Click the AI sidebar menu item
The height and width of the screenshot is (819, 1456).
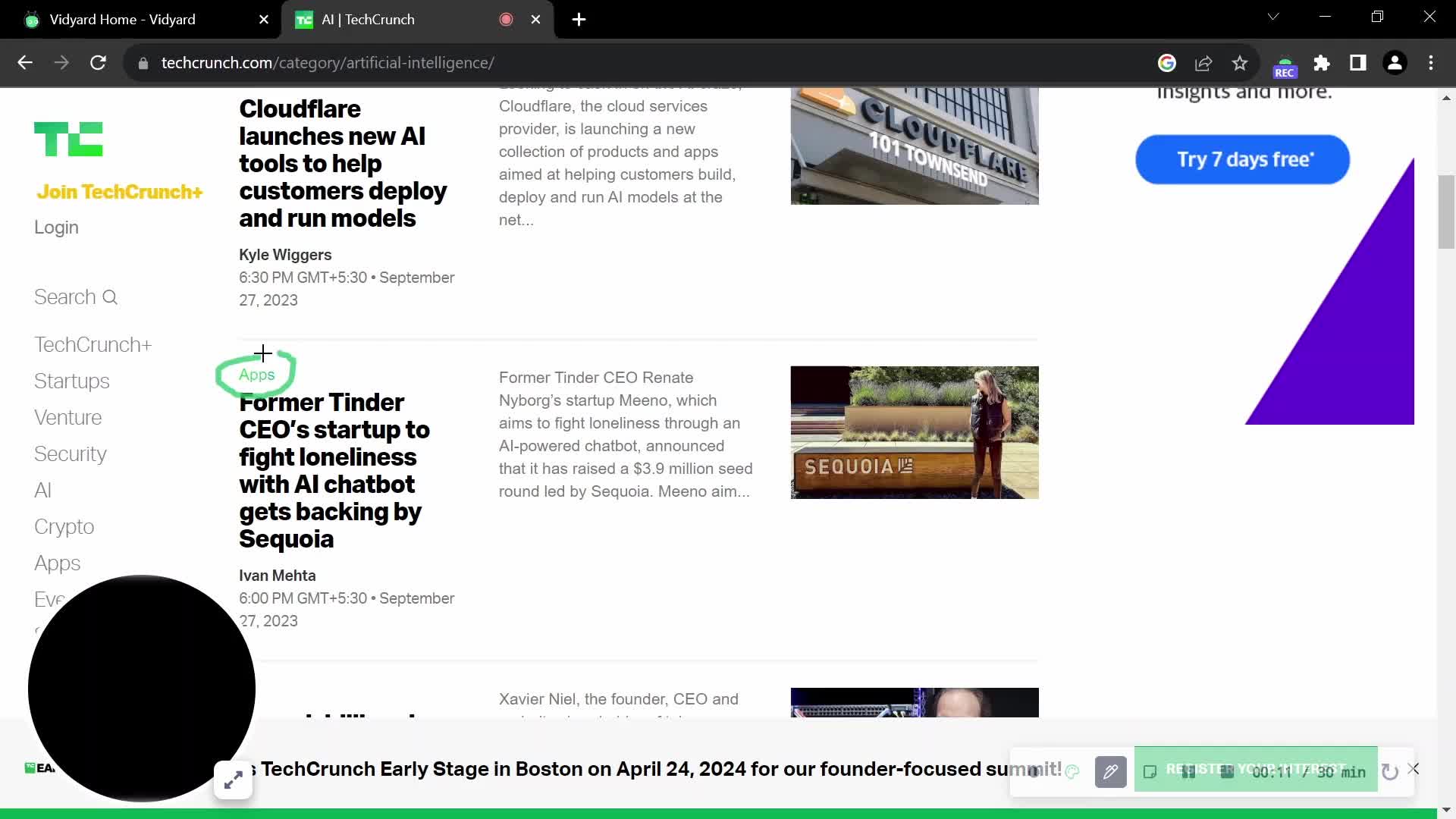pyautogui.click(x=42, y=490)
